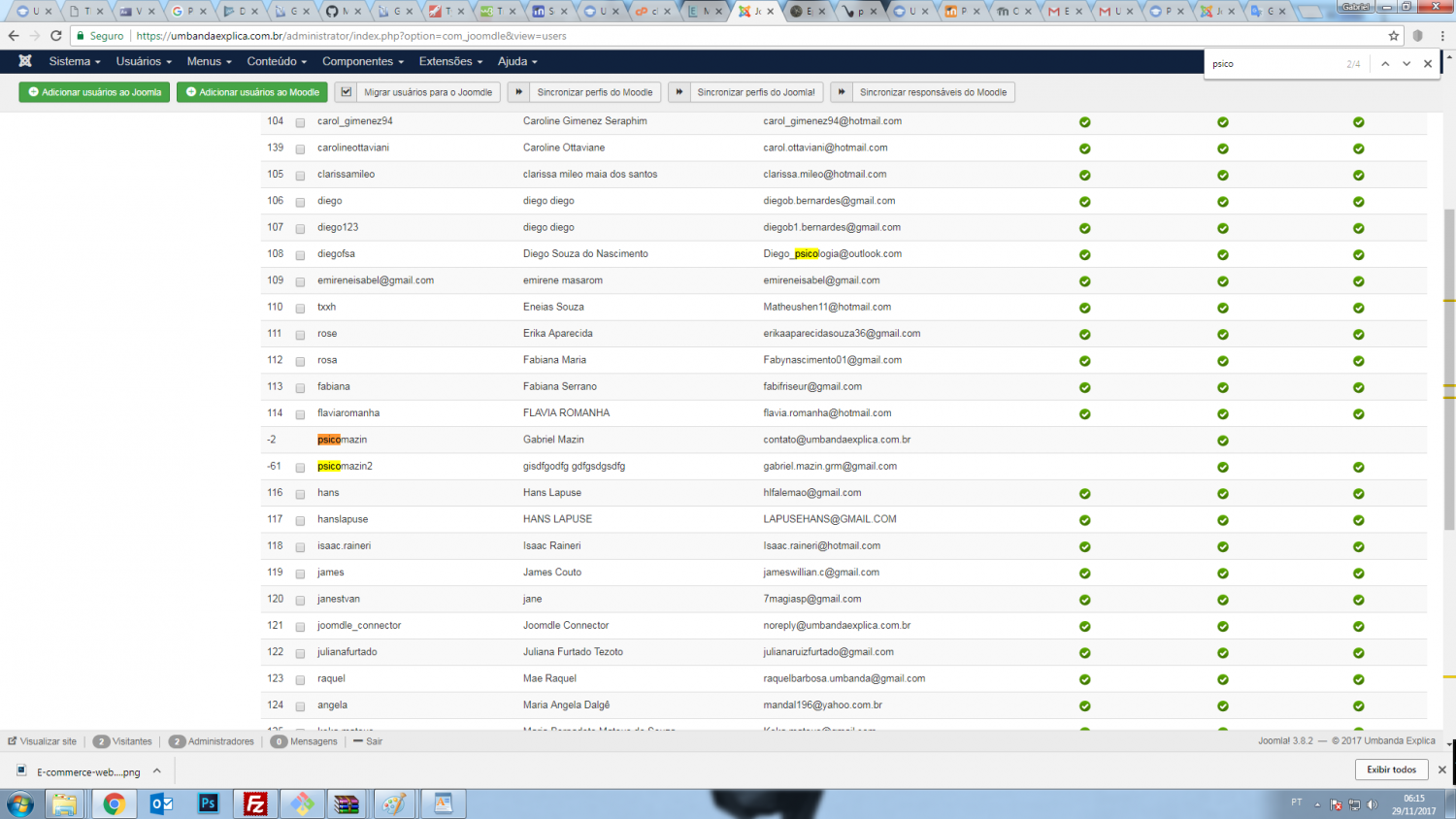Go to next find-in-page match arrow

click(x=1406, y=64)
